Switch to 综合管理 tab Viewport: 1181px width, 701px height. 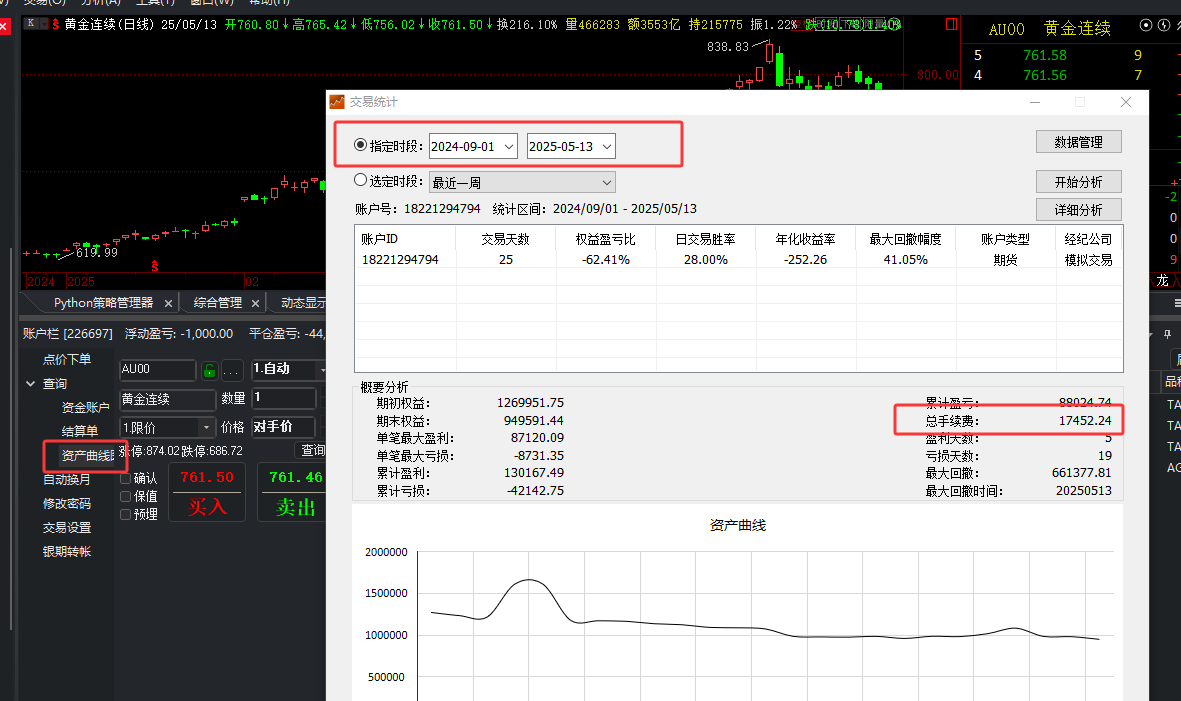point(218,303)
